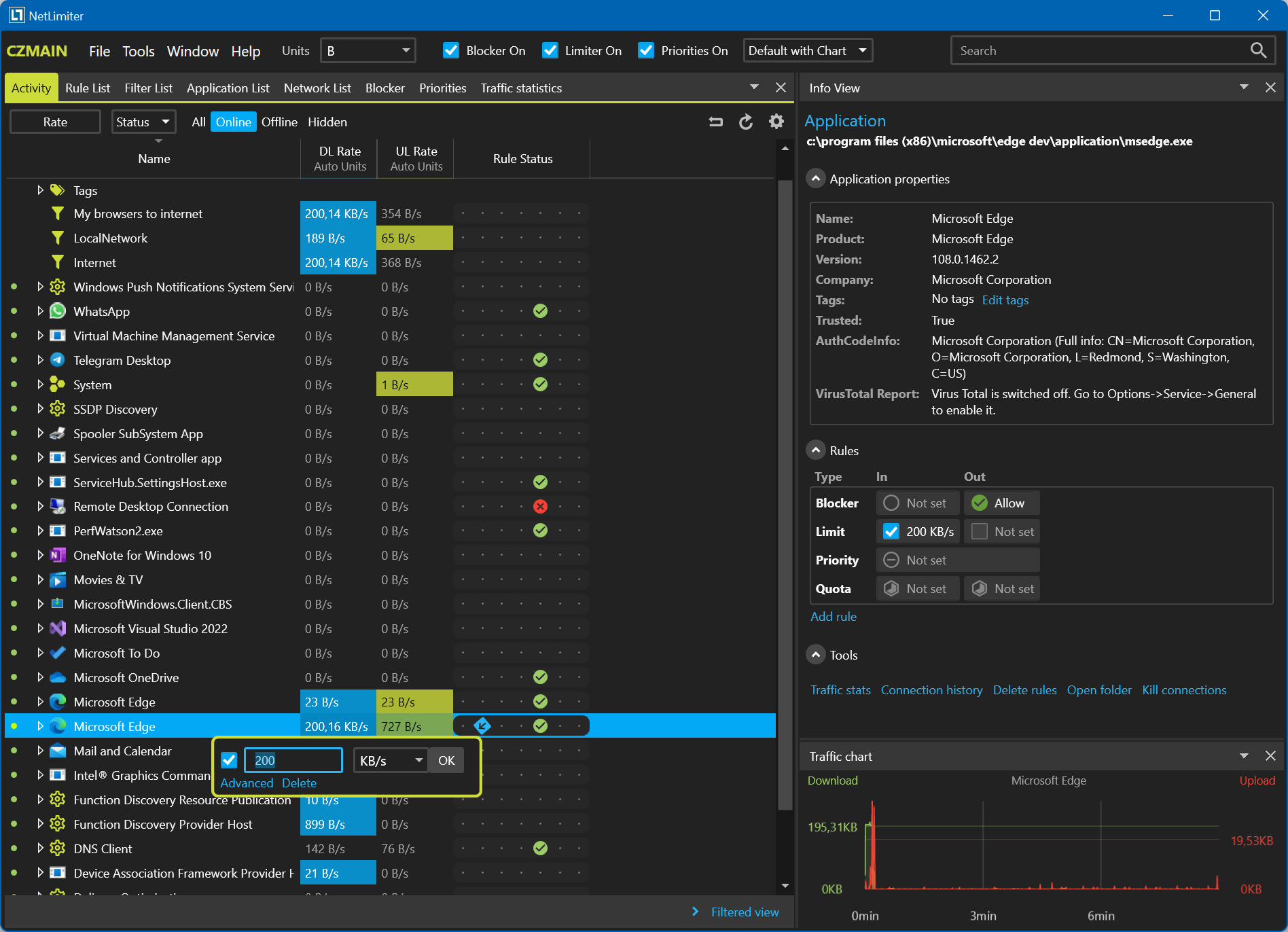Click the refresh icon in Activity toolbar
This screenshot has width=1288, height=932.
(746, 122)
